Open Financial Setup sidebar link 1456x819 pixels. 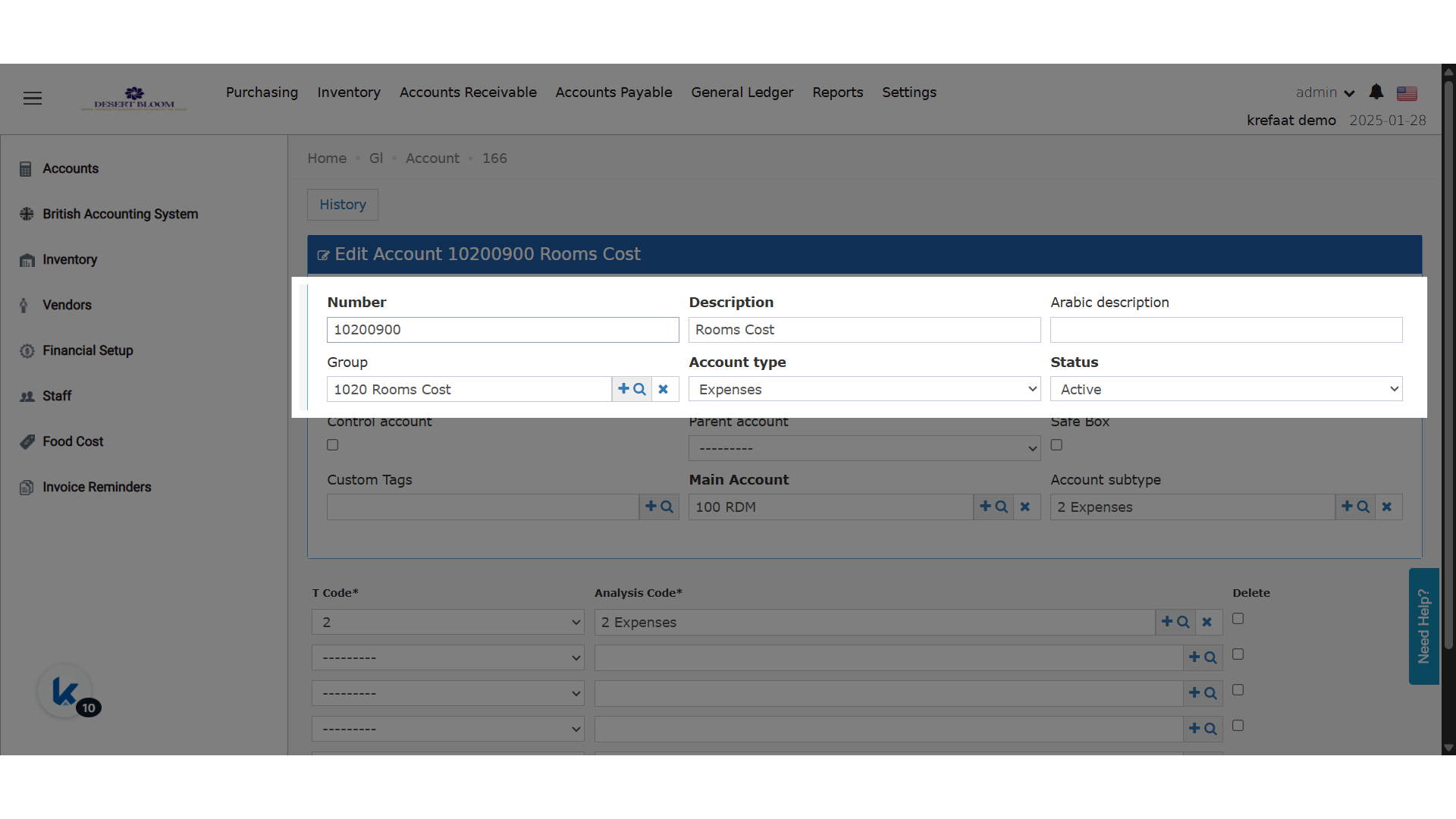coord(88,351)
